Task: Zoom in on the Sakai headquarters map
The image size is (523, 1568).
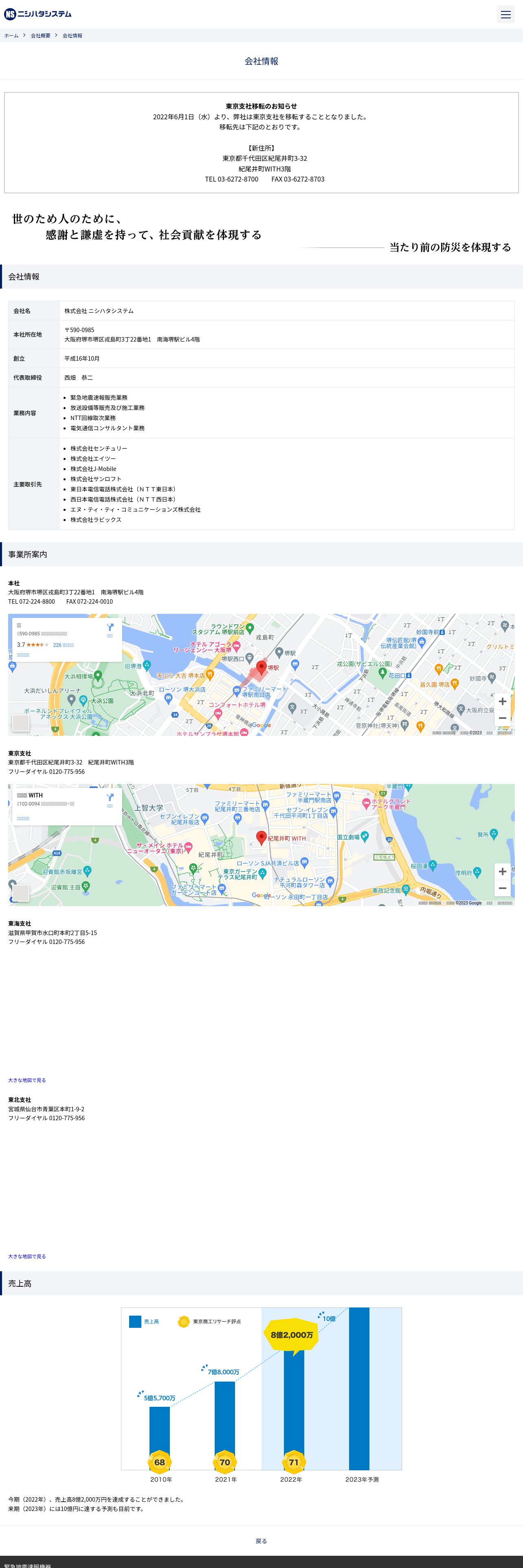Action: pos(502,701)
